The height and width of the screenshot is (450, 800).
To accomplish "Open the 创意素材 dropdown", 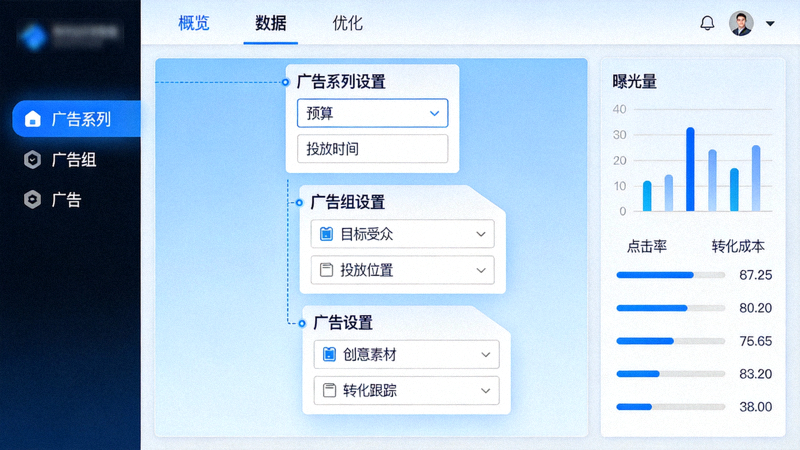I will pos(407,355).
